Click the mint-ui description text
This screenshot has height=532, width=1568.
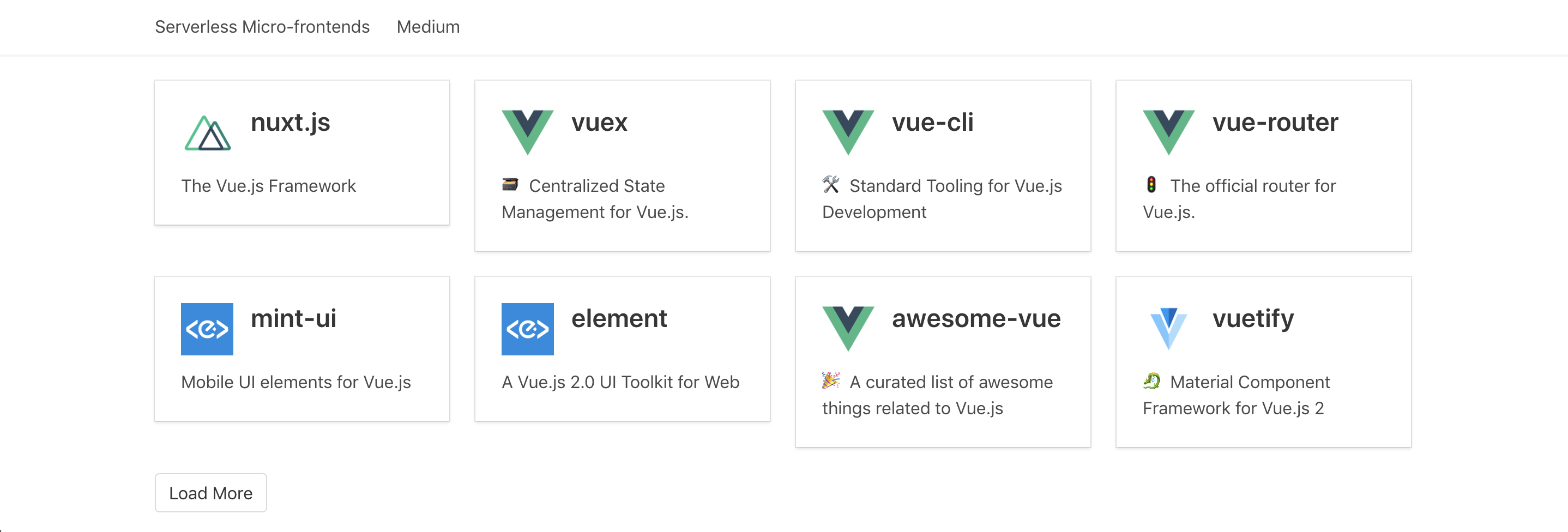pos(296,382)
